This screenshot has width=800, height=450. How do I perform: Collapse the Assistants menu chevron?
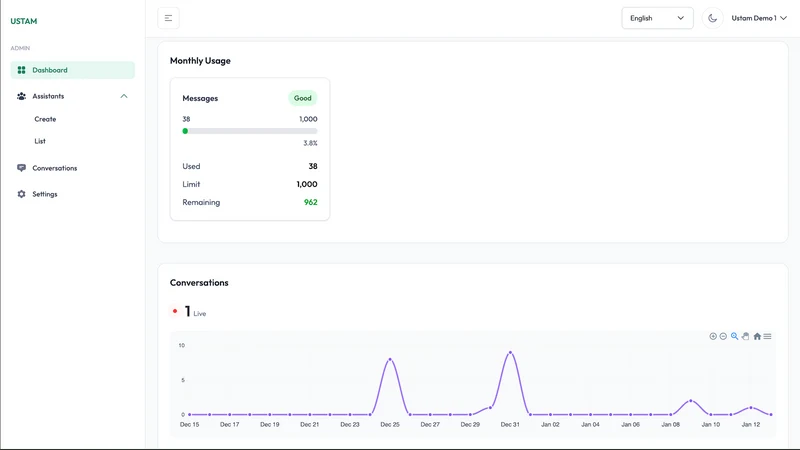(124, 96)
